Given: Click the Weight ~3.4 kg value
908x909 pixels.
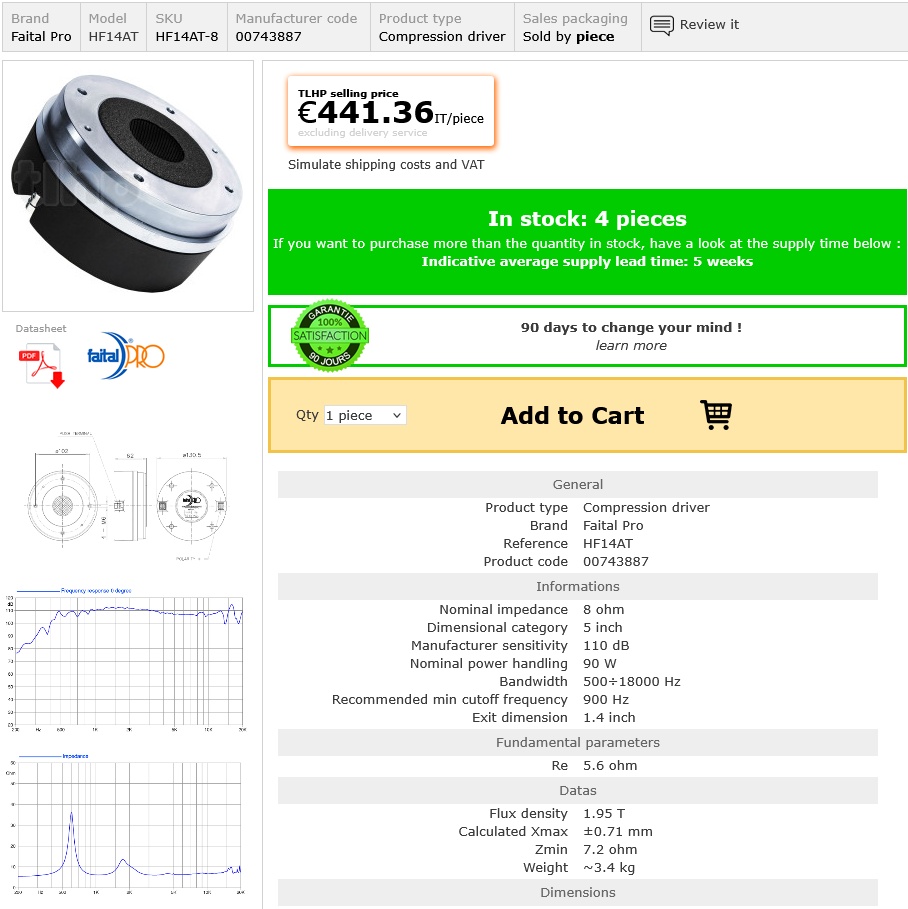Looking at the screenshot, I should click(x=609, y=868).
